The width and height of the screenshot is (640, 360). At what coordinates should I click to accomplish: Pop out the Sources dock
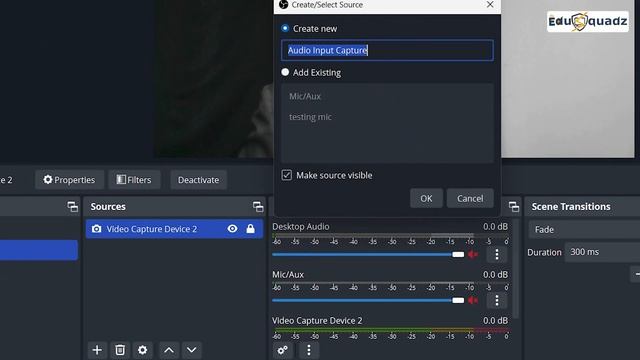pos(258,207)
